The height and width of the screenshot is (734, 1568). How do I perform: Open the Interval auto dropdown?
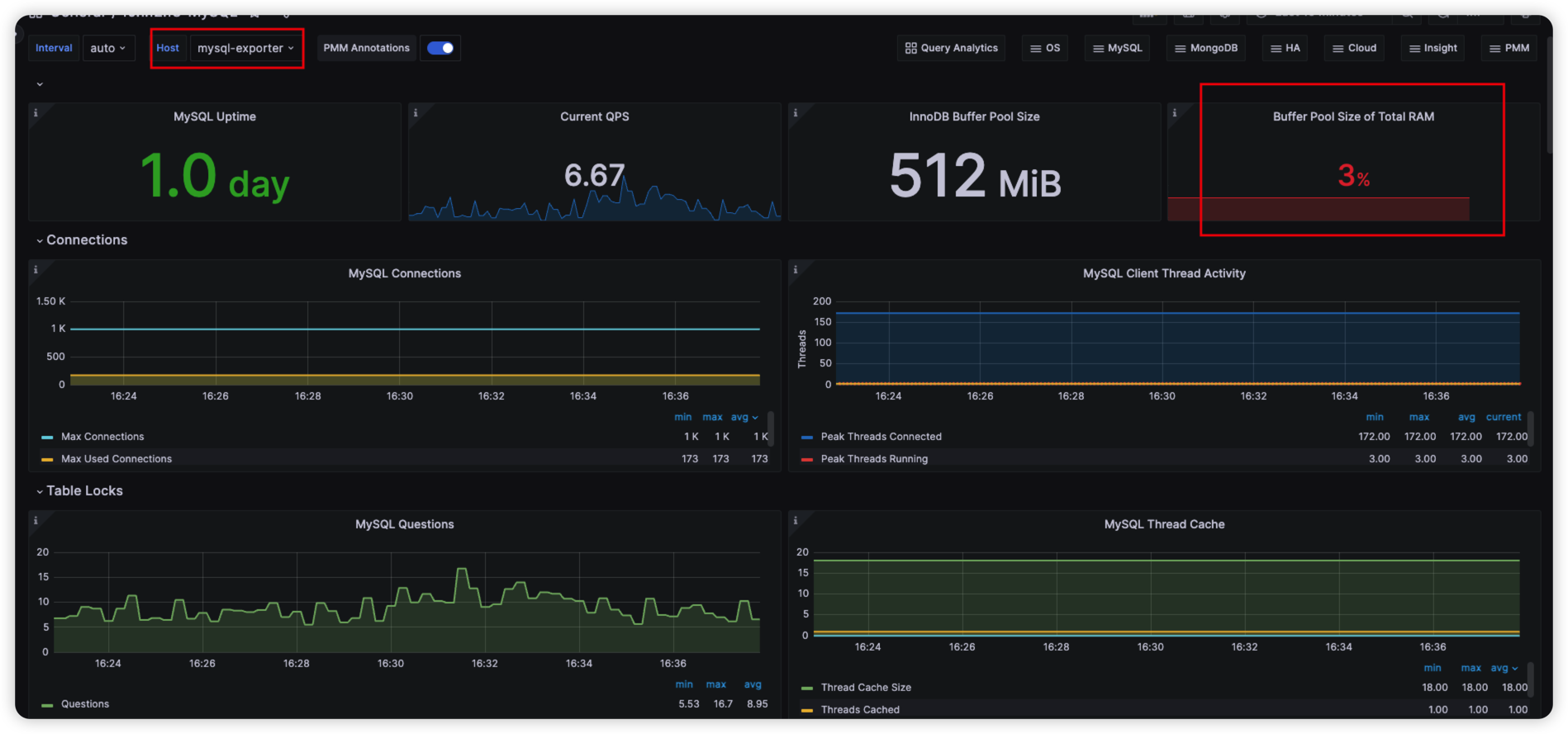coord(108,48)
